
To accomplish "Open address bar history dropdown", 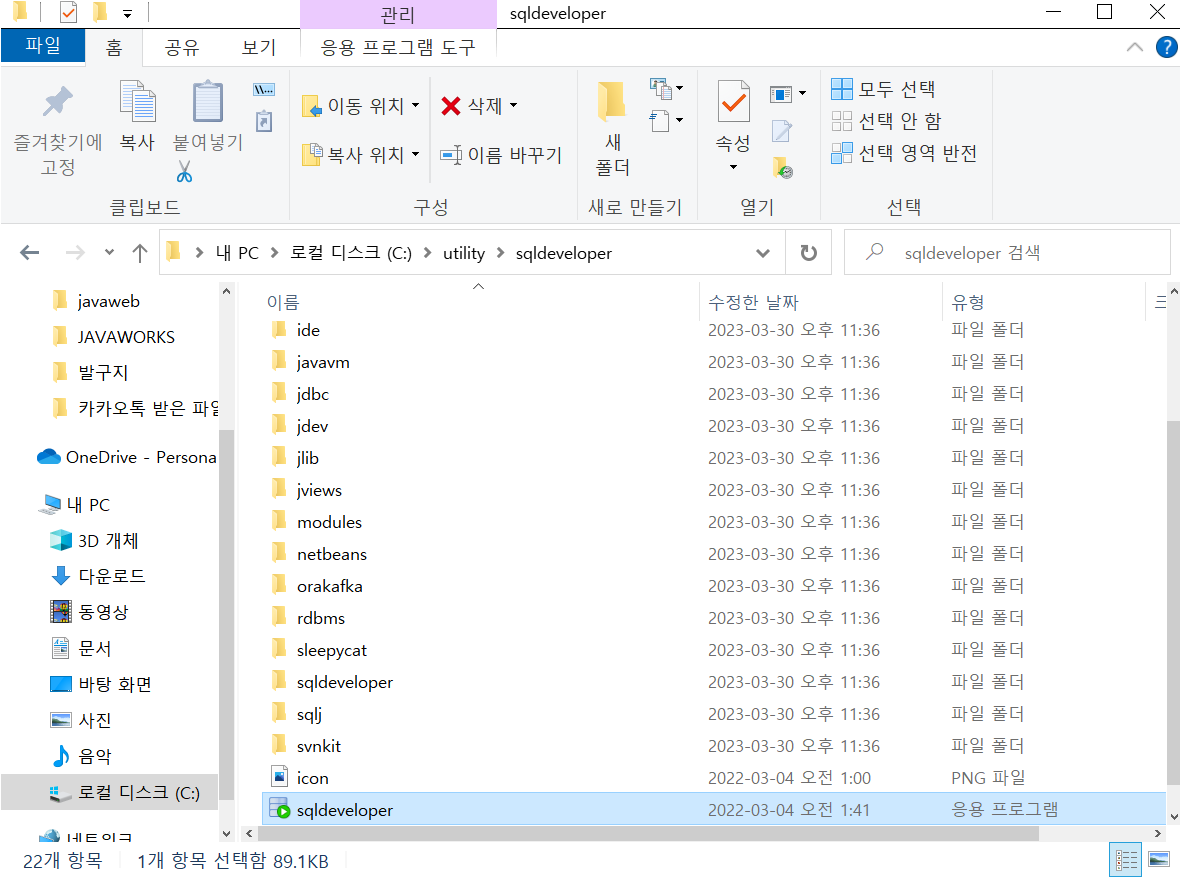I will pos(763,253).
